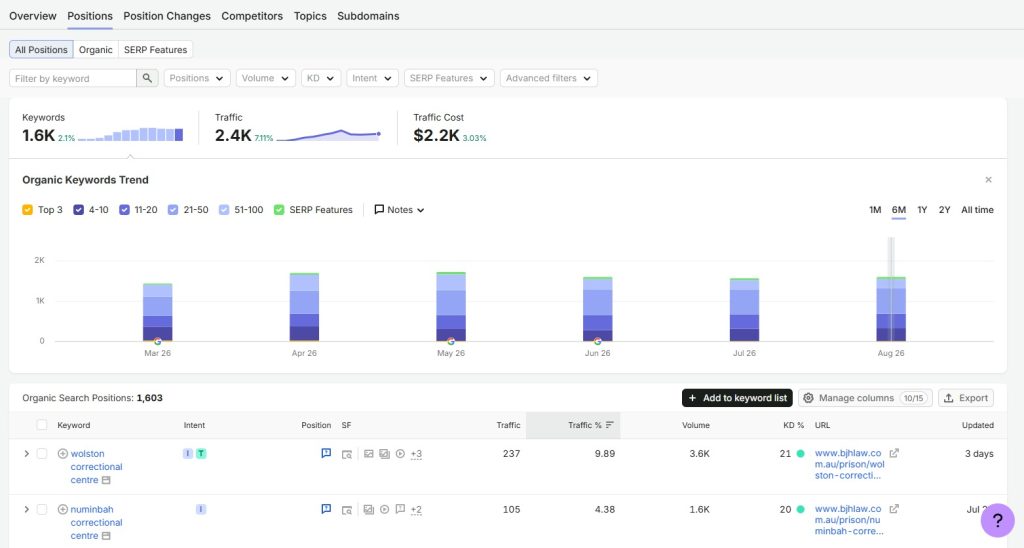Click Google update marker under Mar 26

point(157,341)
